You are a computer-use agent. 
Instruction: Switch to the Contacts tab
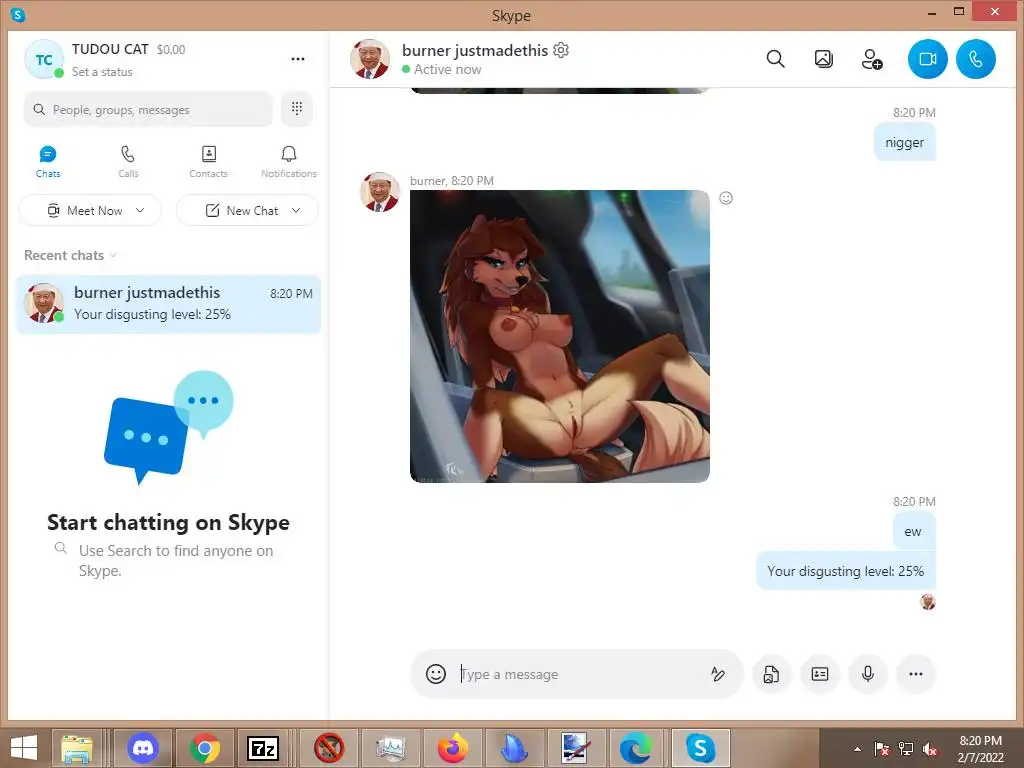[208, 162]
